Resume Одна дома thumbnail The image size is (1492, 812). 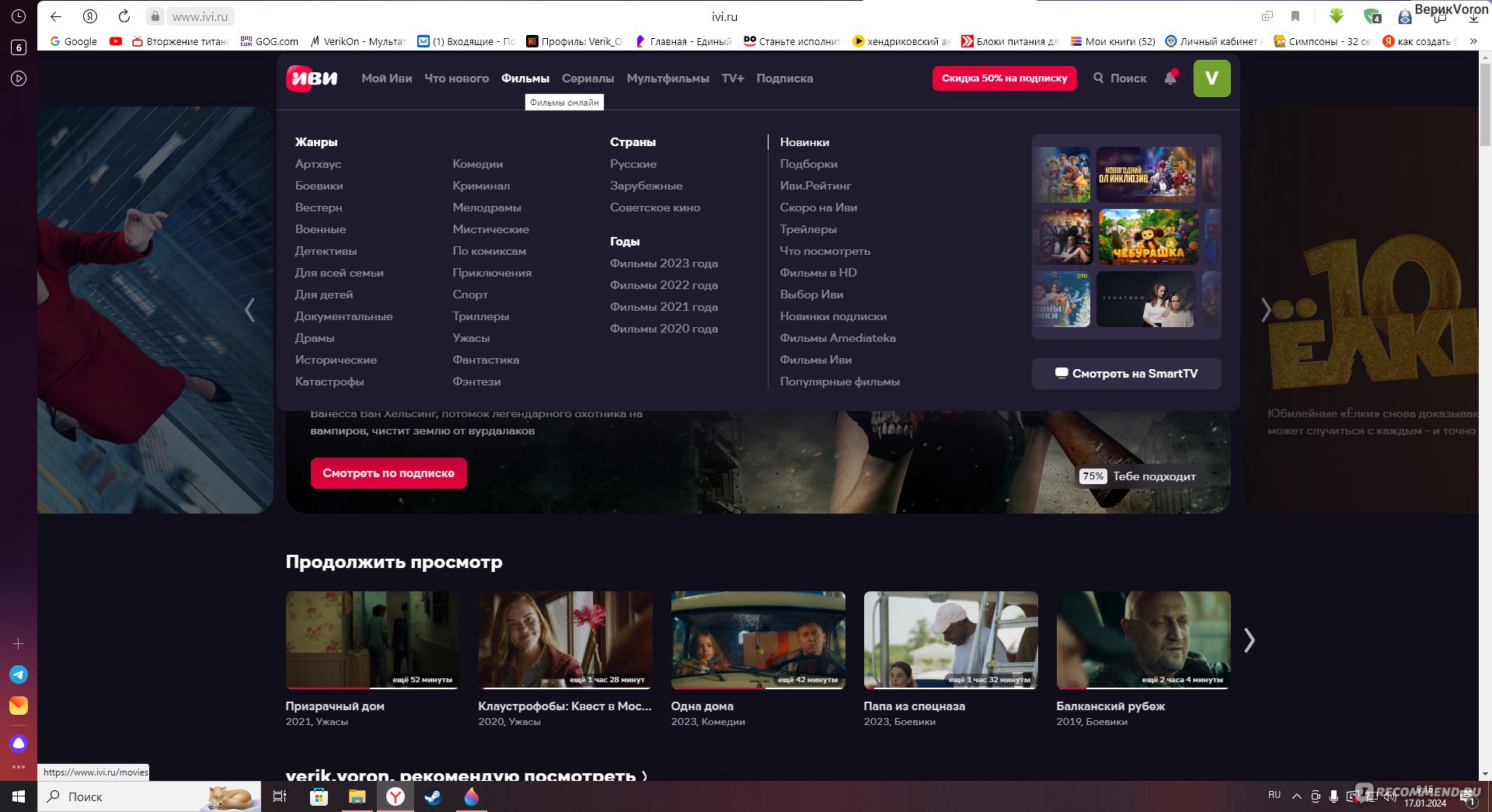coord(758,640)
